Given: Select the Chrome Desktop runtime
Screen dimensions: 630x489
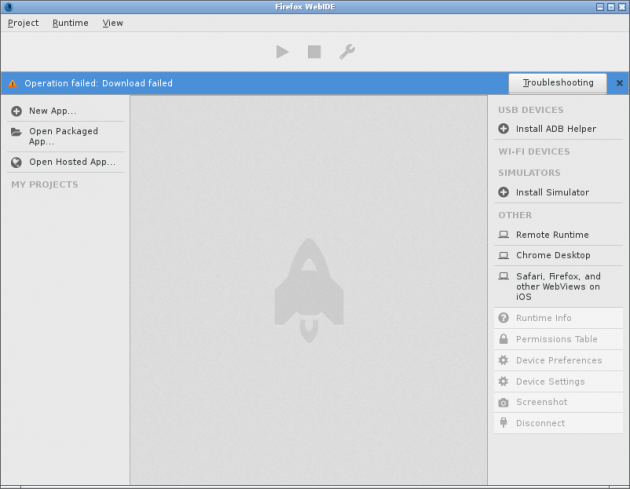Looking at the screenshot, I should (x=558, y=256).
